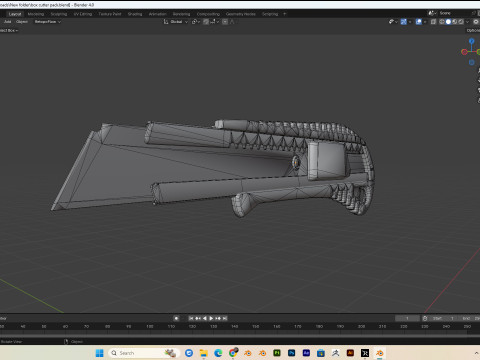480x360 pixels.
Task: Switch to the Rendering workspace tab
Action: click(x=181, y=14)
